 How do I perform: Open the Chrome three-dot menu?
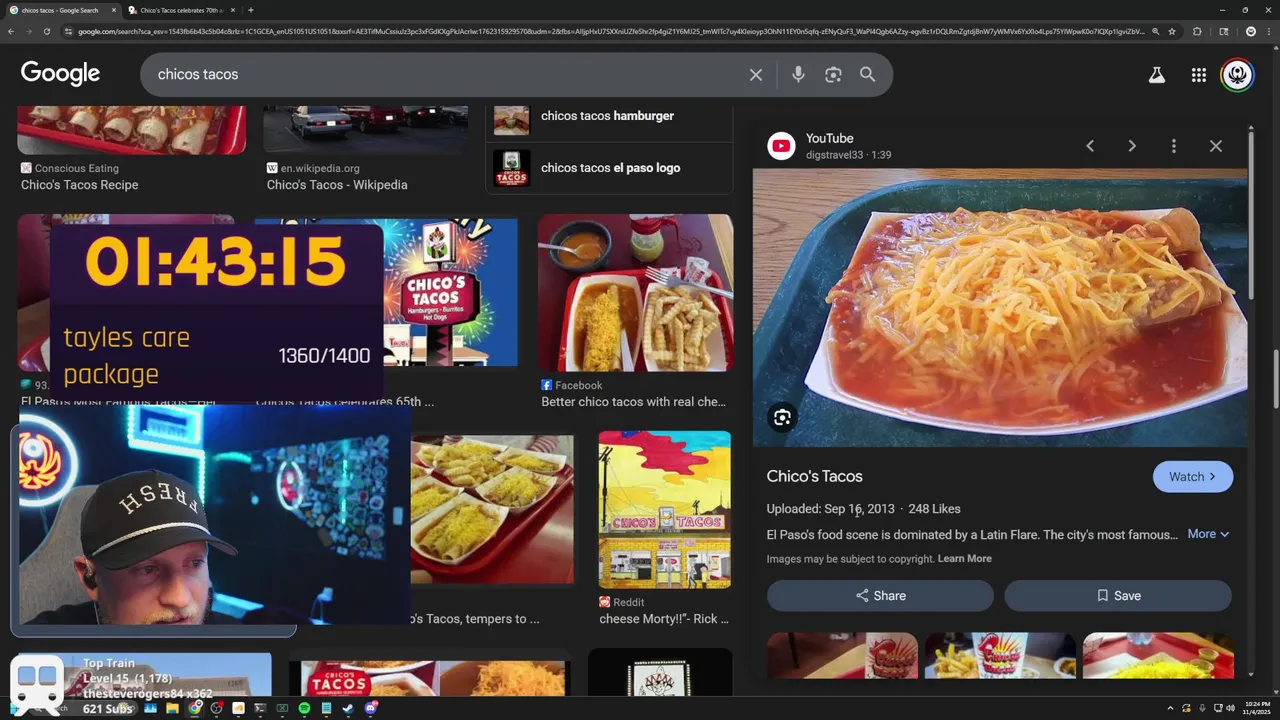click(1269, 31)
